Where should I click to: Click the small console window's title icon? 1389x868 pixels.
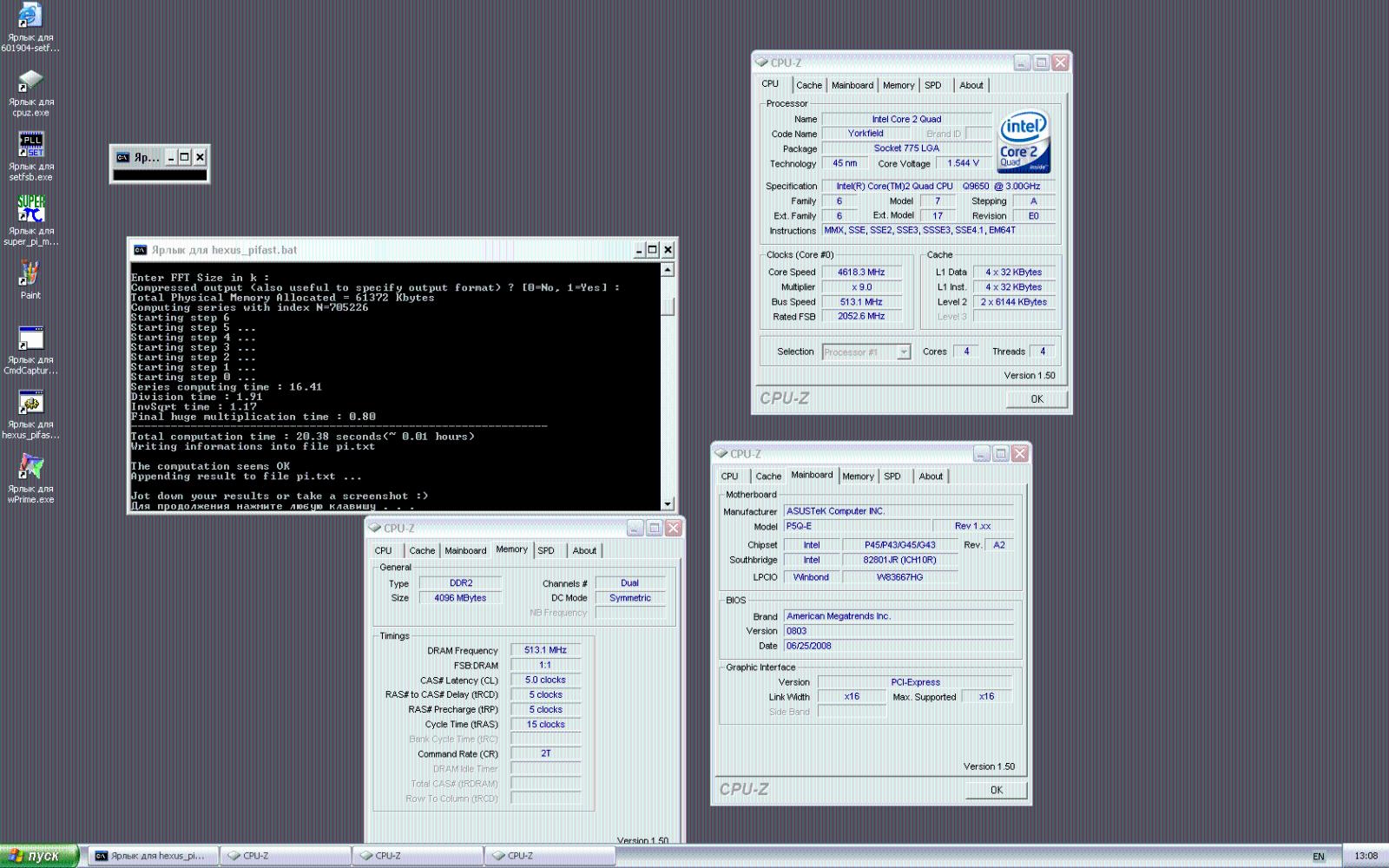coord(123,157)
